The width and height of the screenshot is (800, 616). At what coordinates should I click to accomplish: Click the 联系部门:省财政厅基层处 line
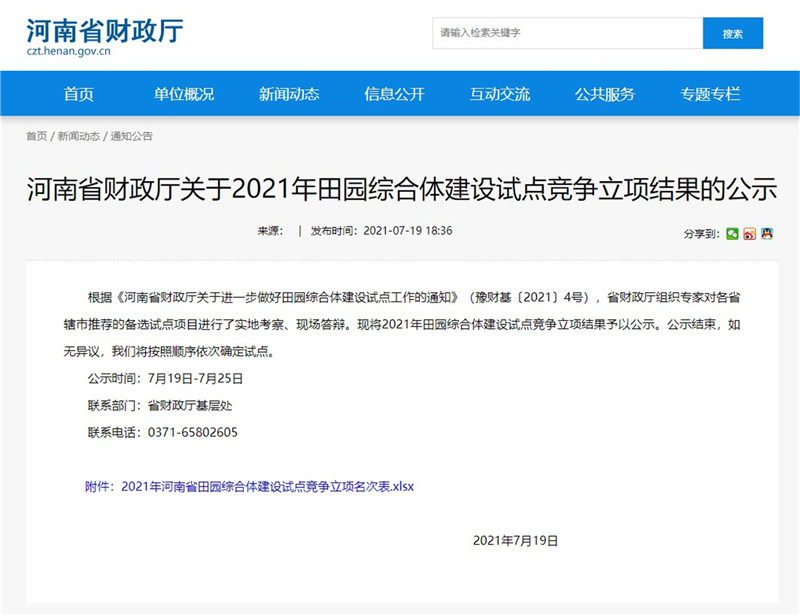160,406
